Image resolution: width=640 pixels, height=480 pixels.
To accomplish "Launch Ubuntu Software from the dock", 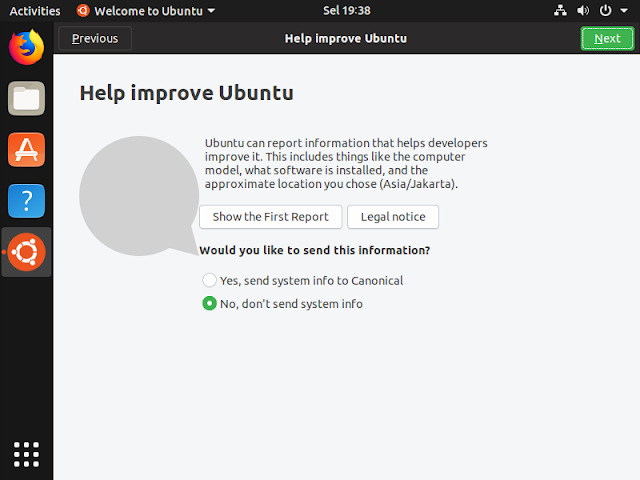I will click(x=27, y=150).
